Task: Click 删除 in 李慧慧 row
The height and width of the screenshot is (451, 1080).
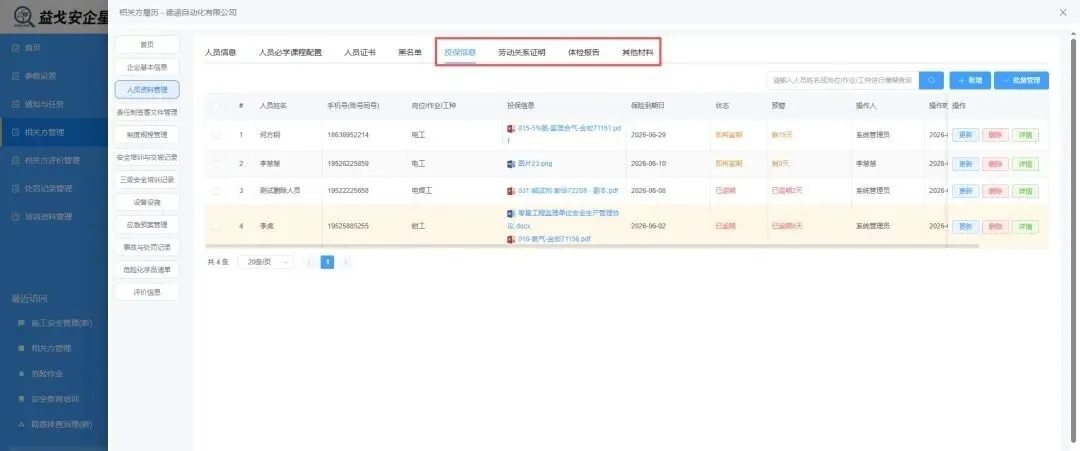Action: [995, 164]
